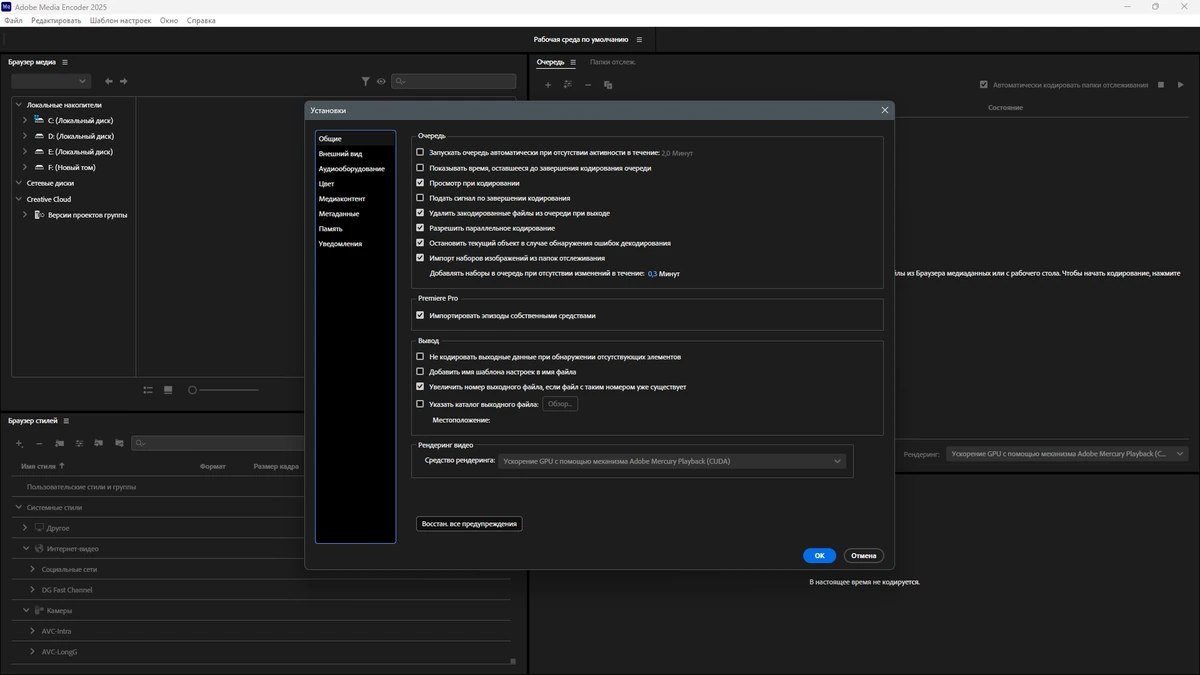Click the sliders icon in the Queue toolbar
The height and width of the screenshot is (675, 1200).
(x=568, y=85)
